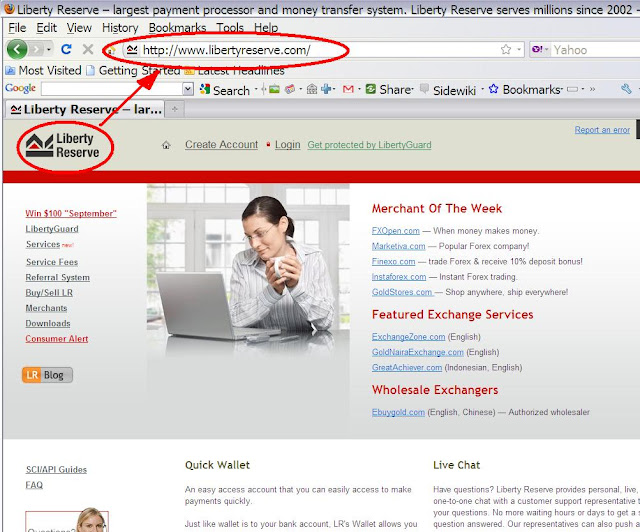Open Gmail from the Google Toolbar
The height and width of the screenshot is (532, 640).
(348, 89)
